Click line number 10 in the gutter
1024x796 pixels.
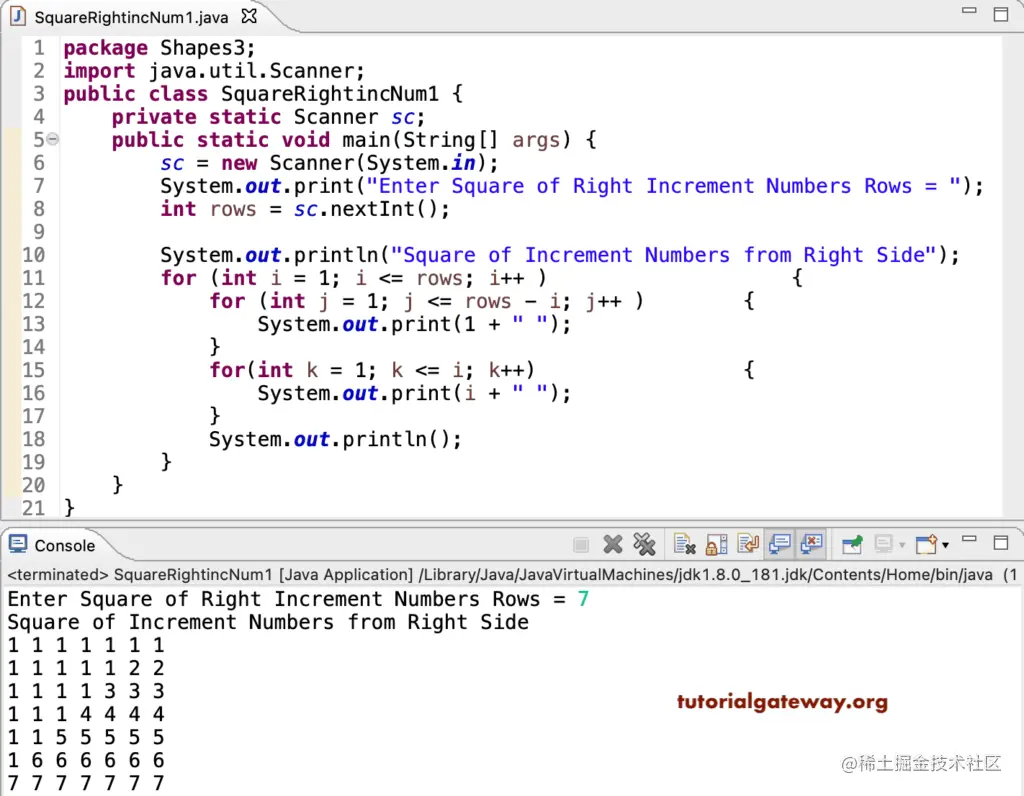click(x=33, y=255)
